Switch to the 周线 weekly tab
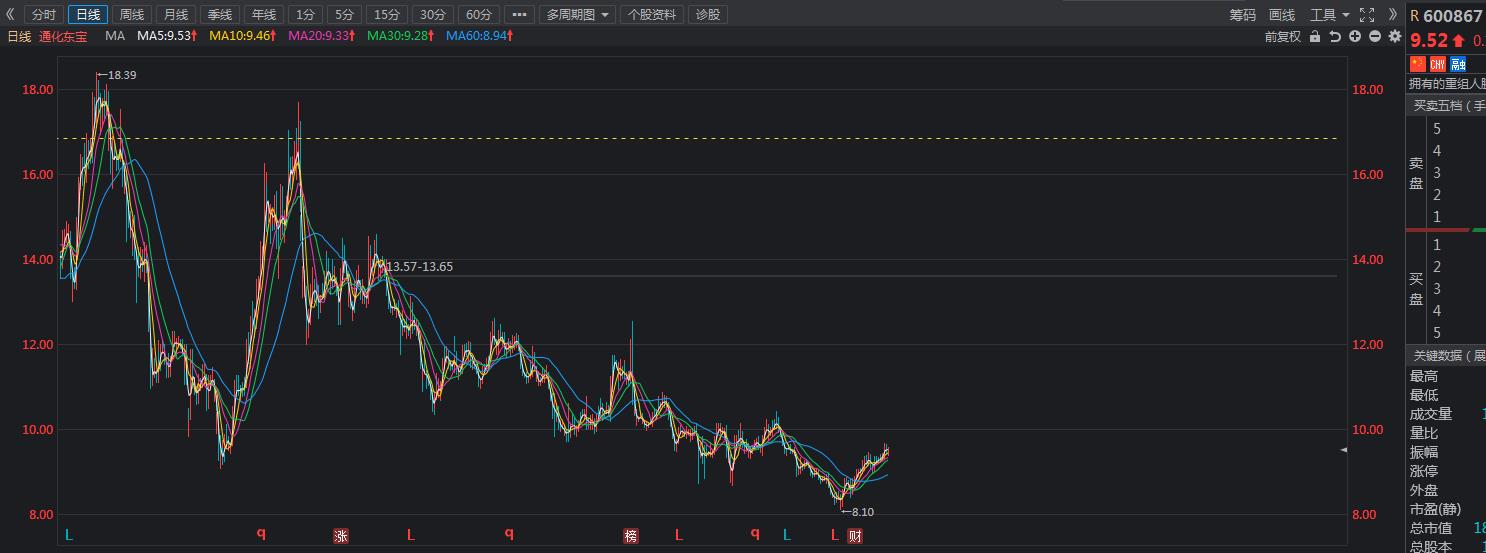1486x553 pixels. point(131,14)
